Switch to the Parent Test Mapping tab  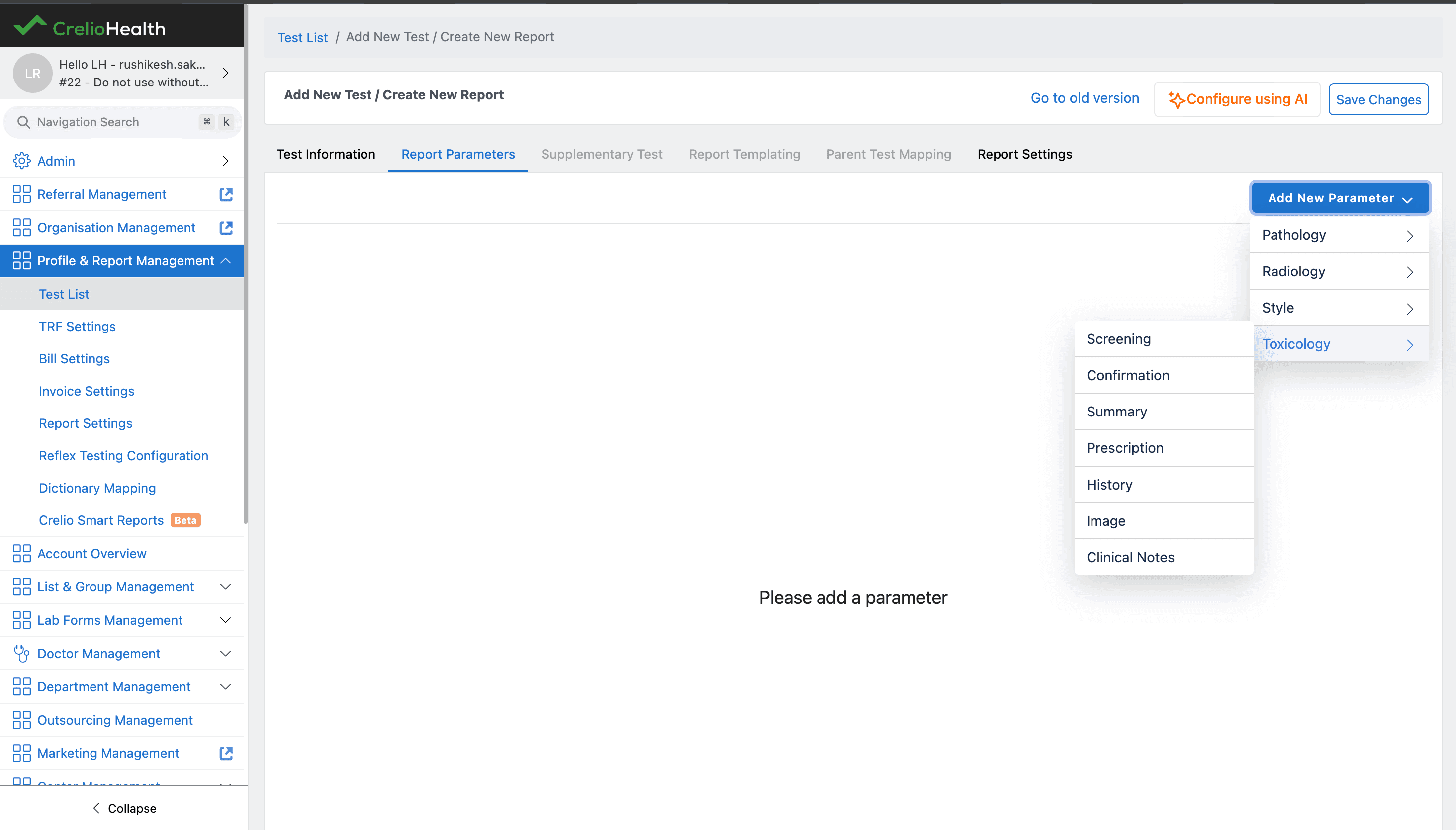click(889, 154)
